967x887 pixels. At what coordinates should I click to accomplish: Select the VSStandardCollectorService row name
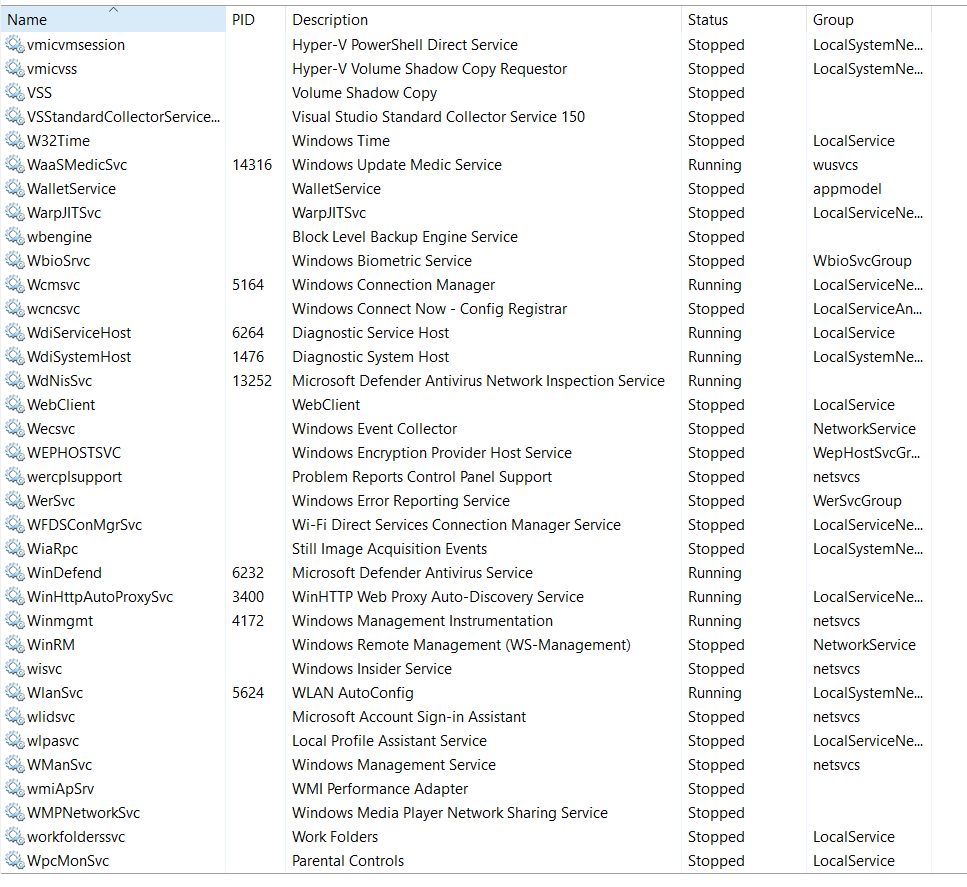(x=123, y=117)
